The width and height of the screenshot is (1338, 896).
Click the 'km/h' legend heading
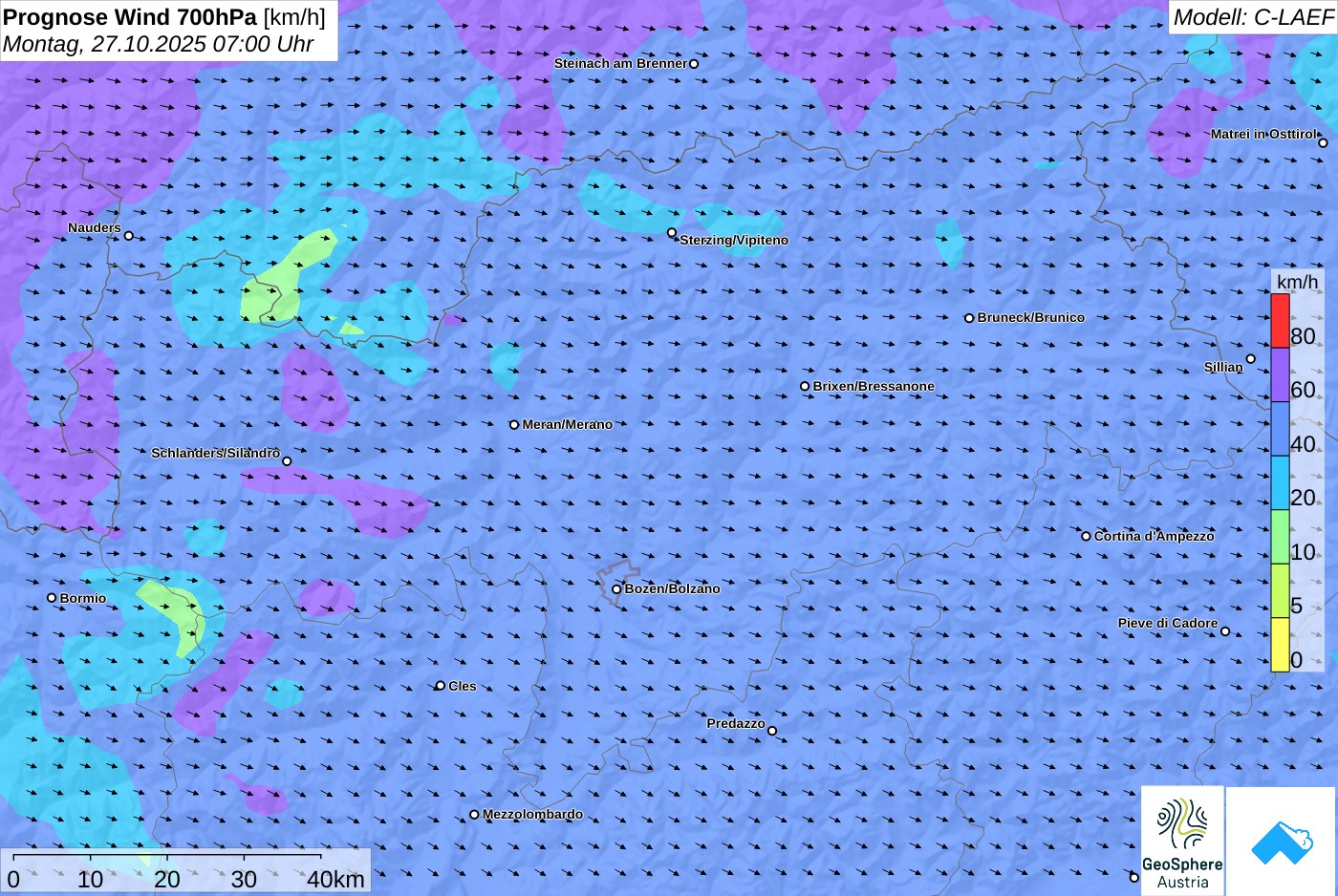pyautogui.click(x=1297, y=282)
